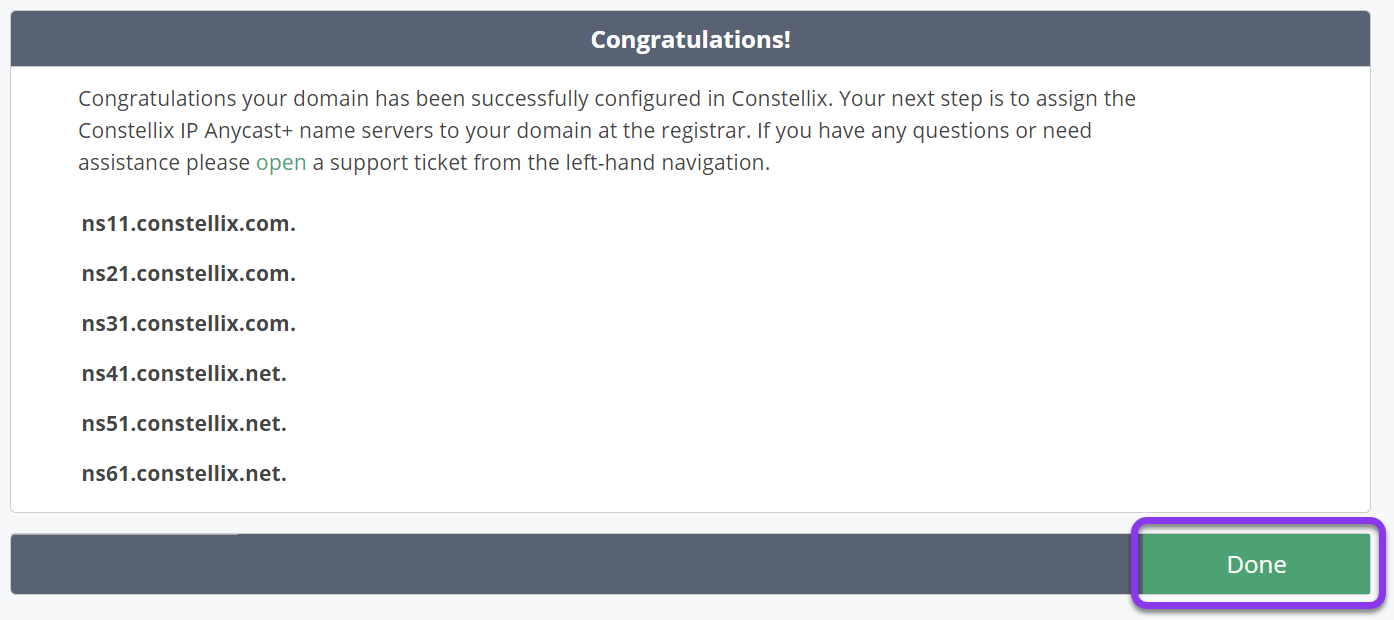Click the "Constellix IP Anycast+" text
The width and height of the screenshot is (1394, 620).
click(188, 130)
